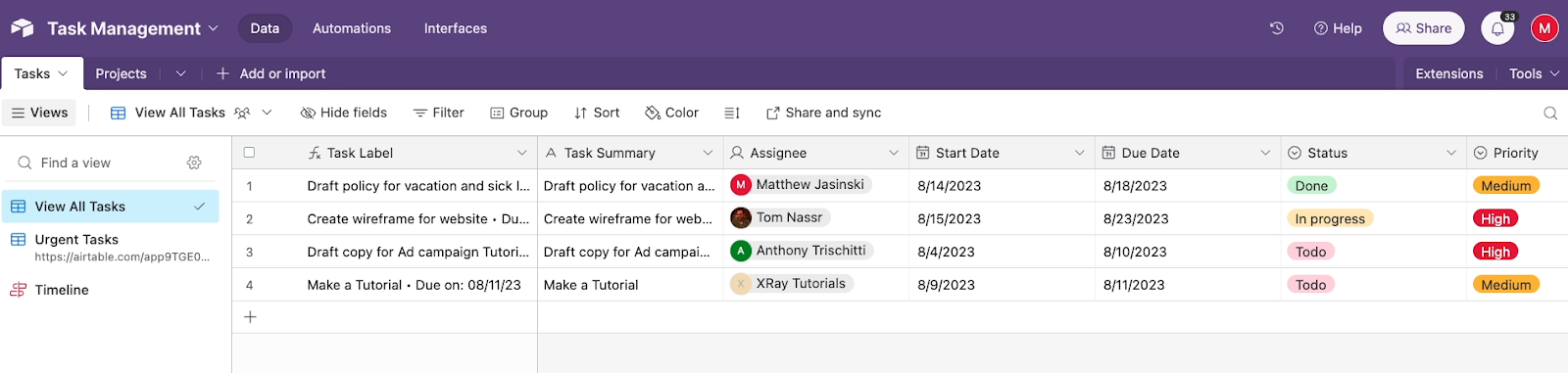Open the Color toolbar option

(x=671, y=113)
